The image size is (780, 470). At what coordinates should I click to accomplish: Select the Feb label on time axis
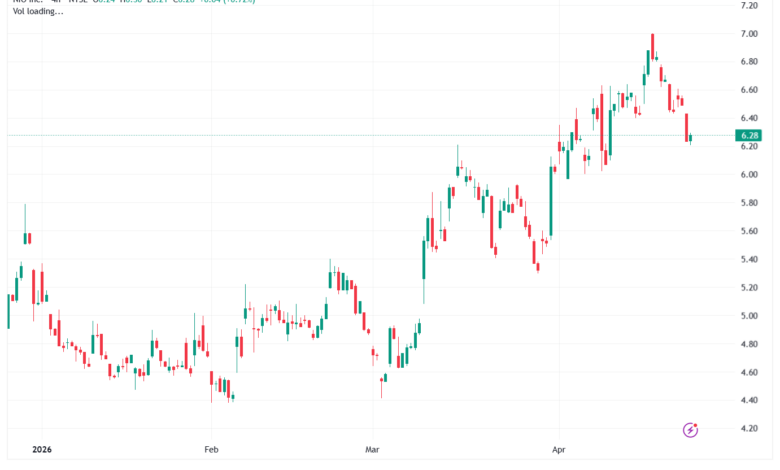click(211, 450)
